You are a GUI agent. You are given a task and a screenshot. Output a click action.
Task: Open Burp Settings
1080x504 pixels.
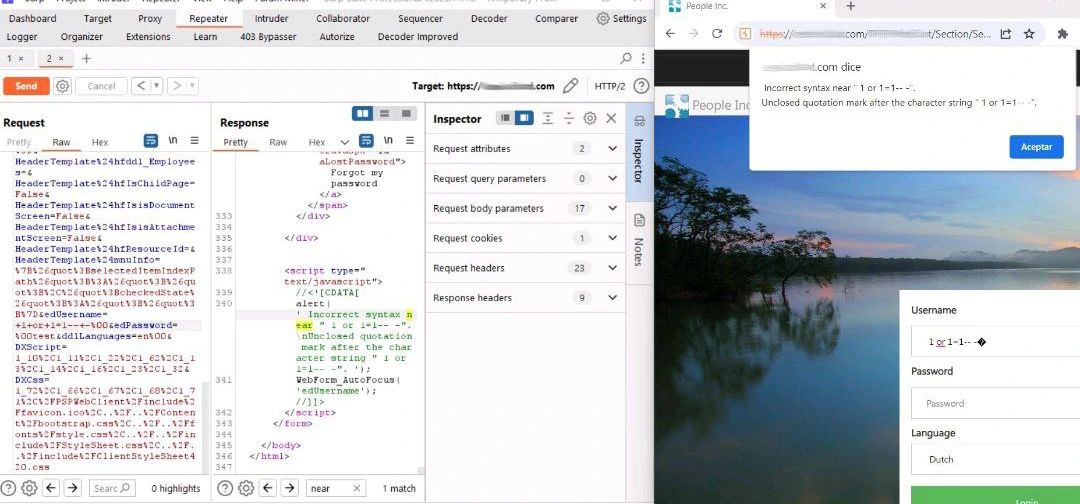tap(621, 19)
